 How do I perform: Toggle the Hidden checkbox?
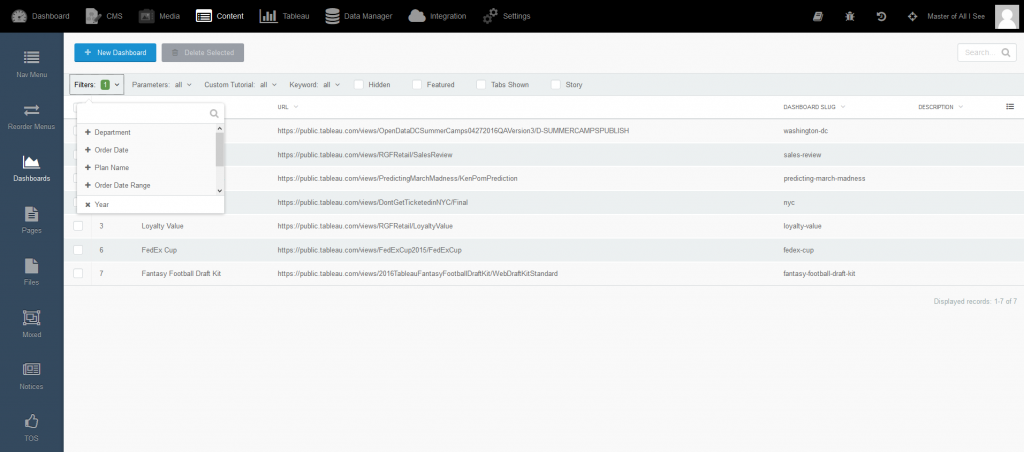click(359, 84)
